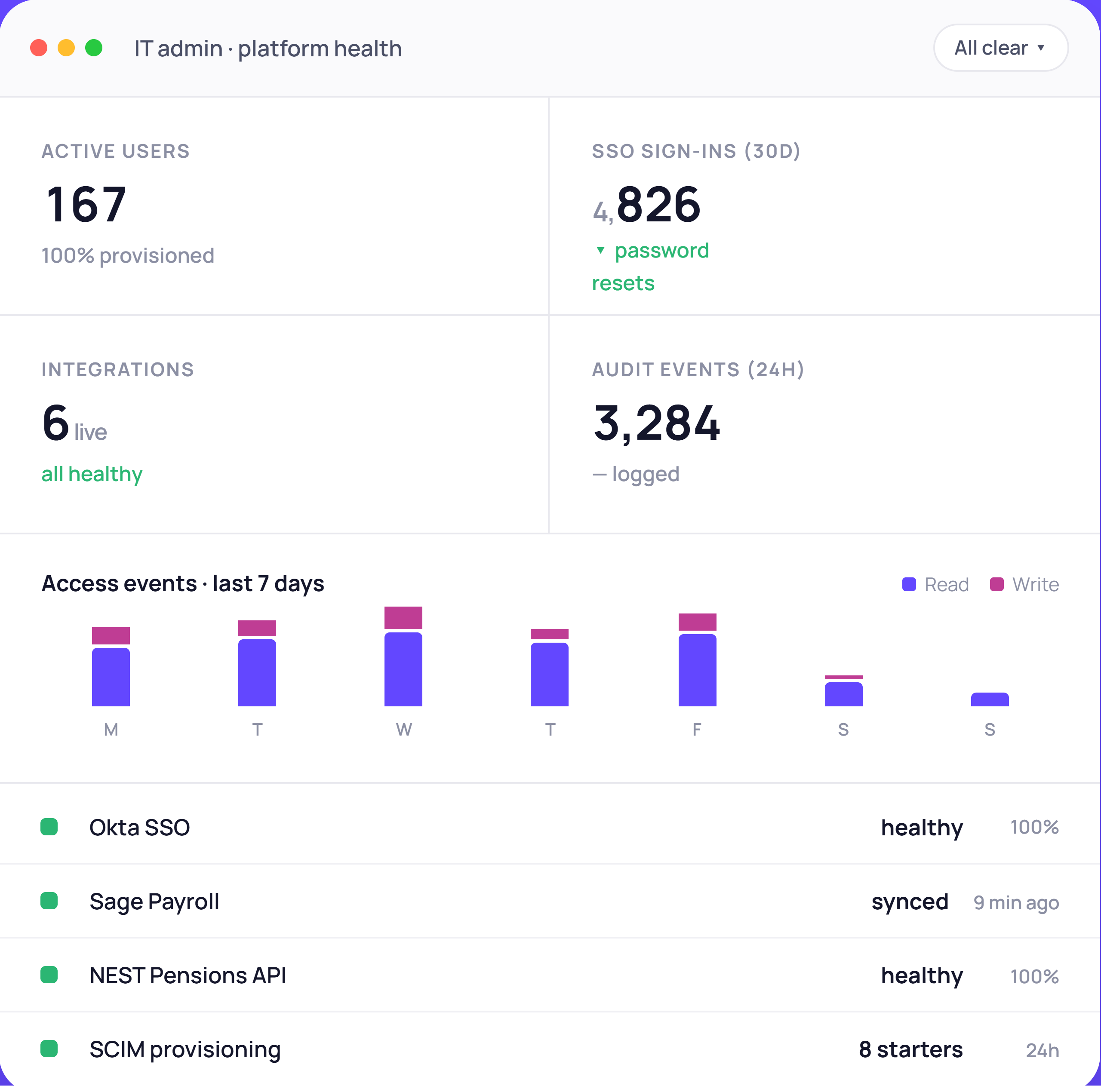
Task: Click the Sage Payroll green status indicator
Action: click(x=49, y=901)
